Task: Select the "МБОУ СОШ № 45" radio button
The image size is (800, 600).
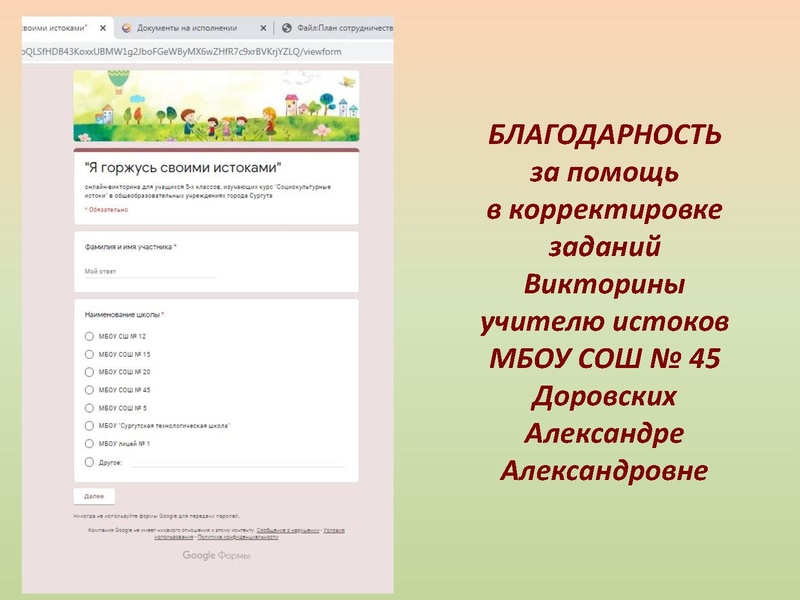Action: (x=88, y=388)
